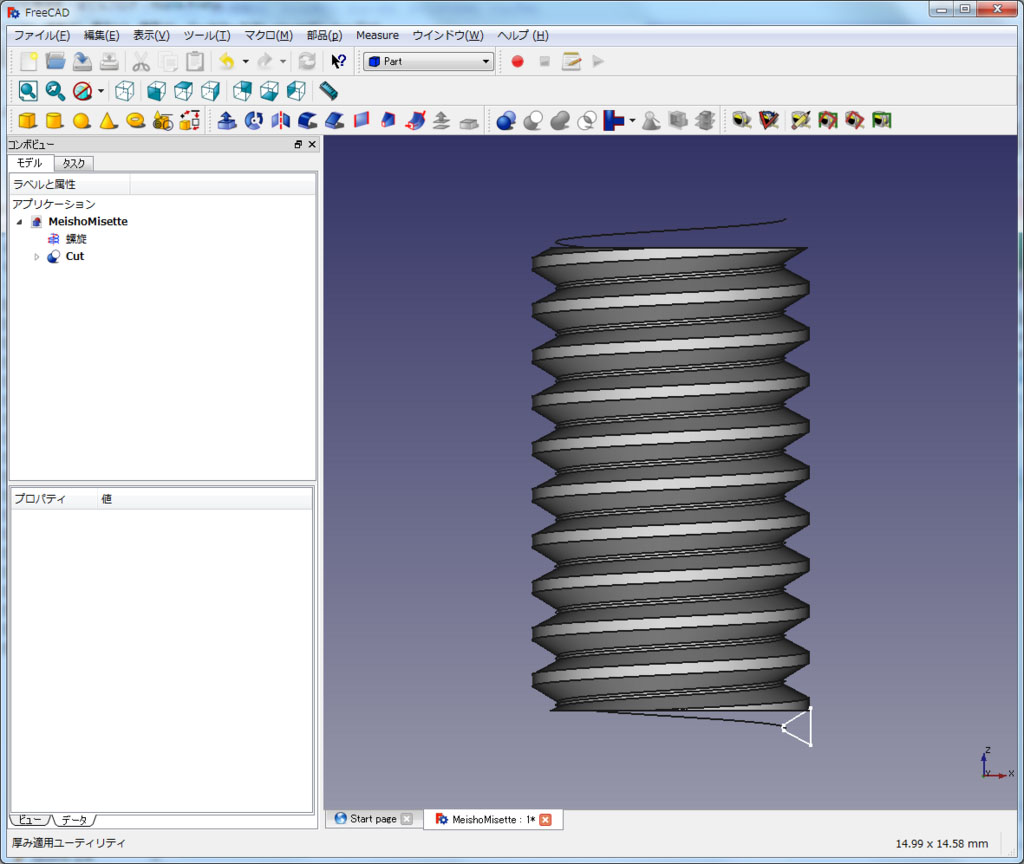Image resolution: width=1024 pixels, height=864 pixels.
Task: Save the document with Save icon
Action: click(82, 61)
